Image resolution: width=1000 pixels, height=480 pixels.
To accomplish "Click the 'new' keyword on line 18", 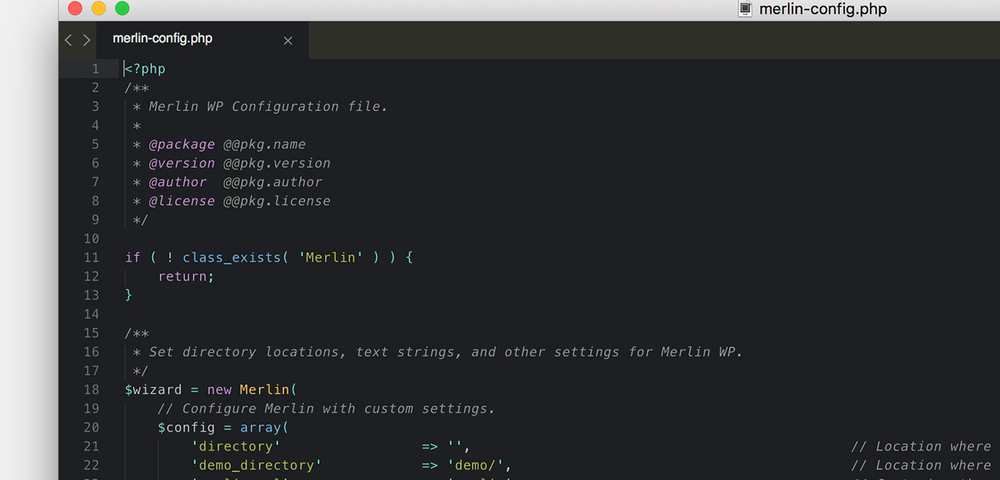I will (219, 389).
